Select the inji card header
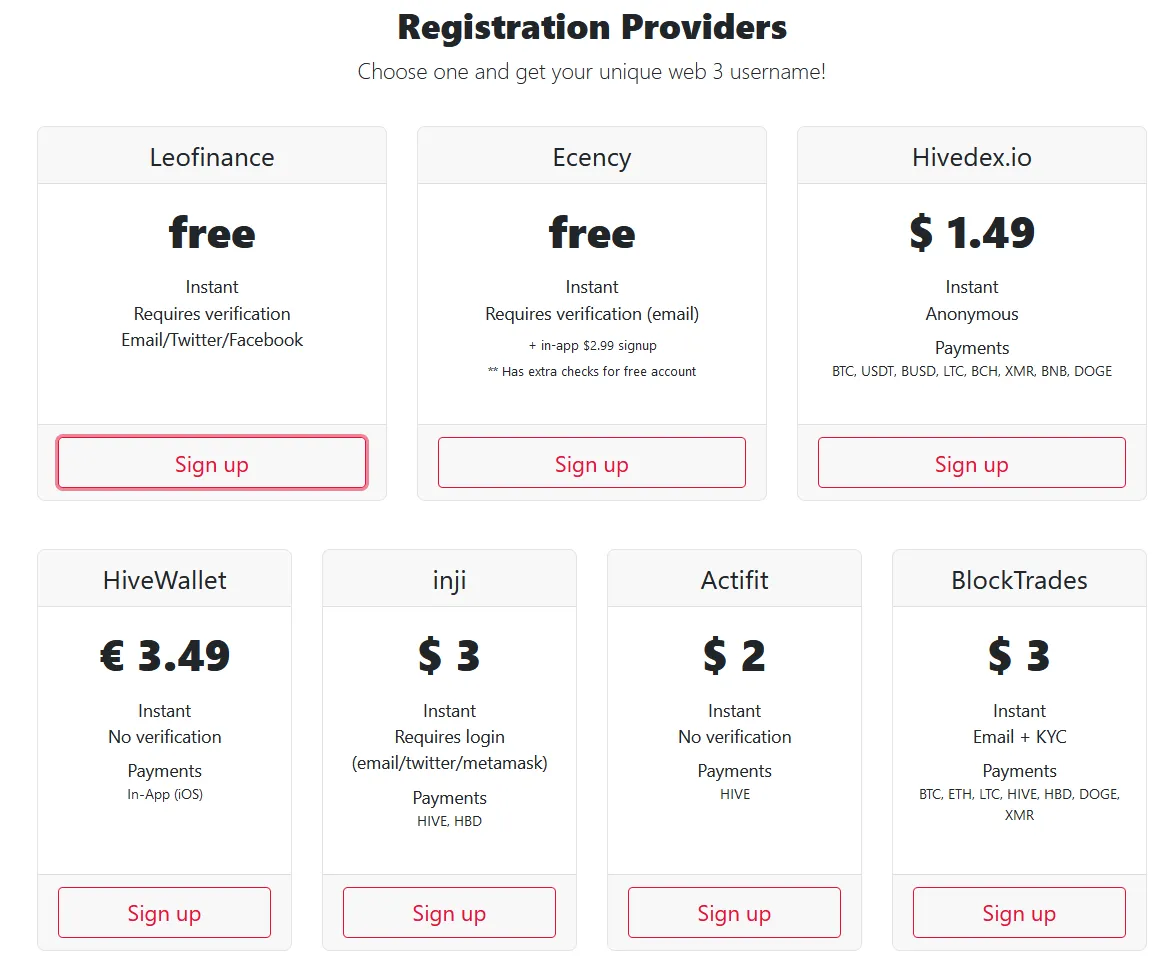Viewport: 1175px width, 962px height. (449, 579)
